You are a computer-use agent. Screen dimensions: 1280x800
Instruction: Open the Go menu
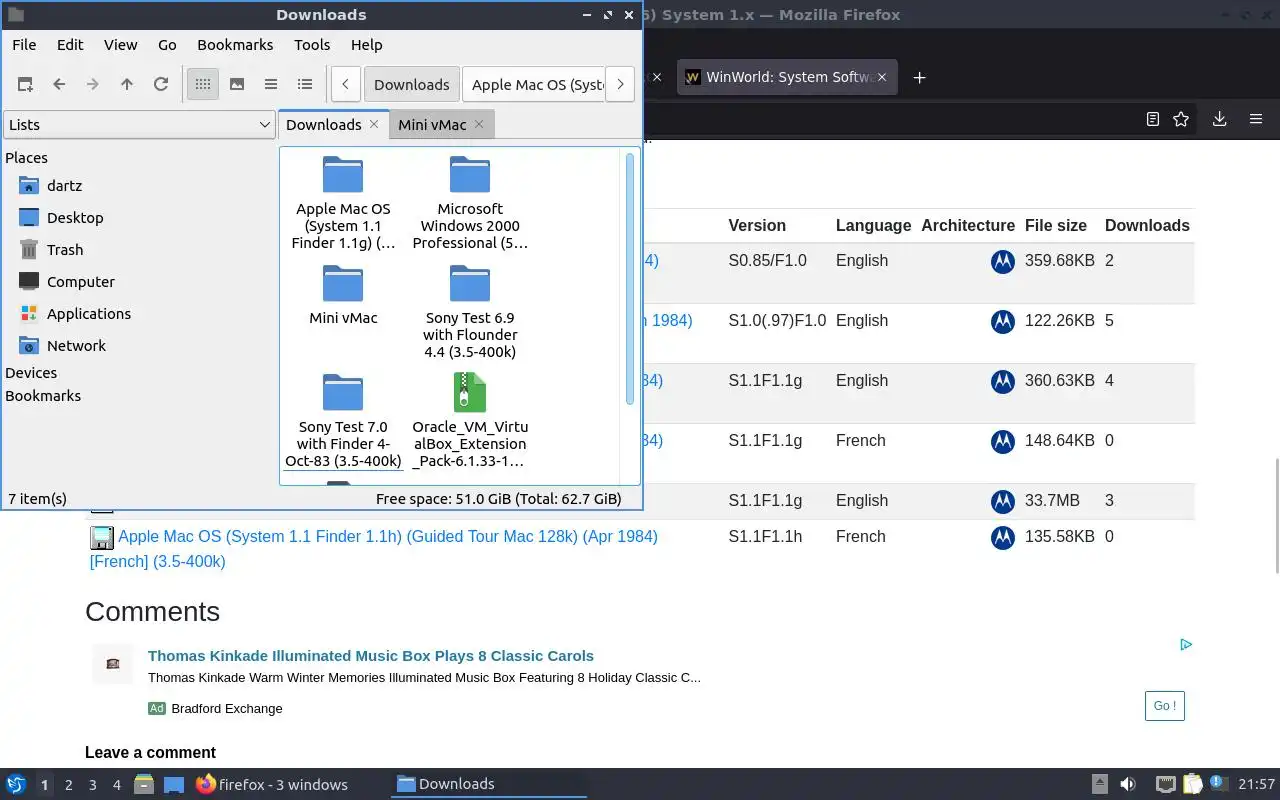tap(167, 45)
